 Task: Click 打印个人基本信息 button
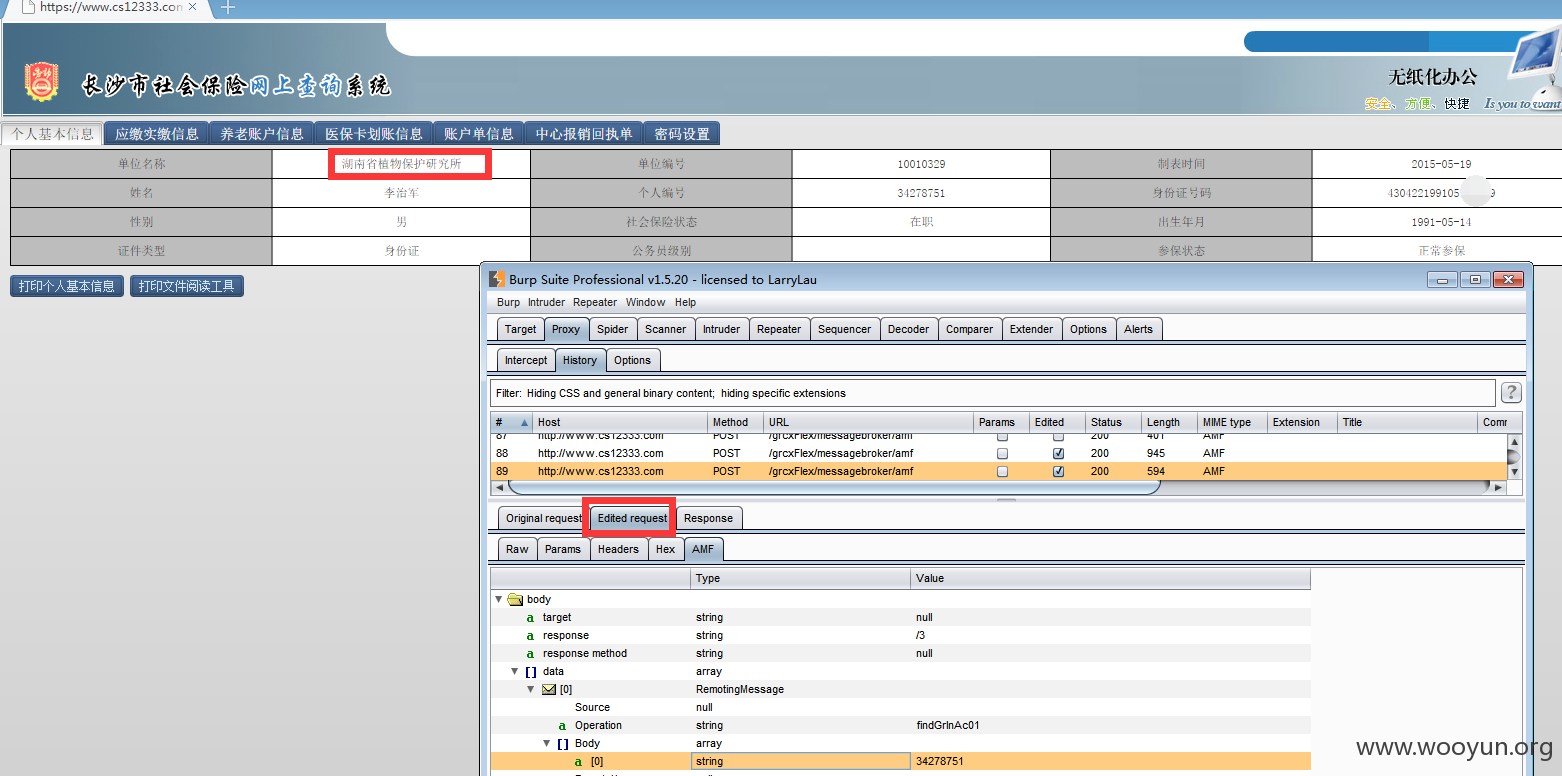tap(67, 286)
